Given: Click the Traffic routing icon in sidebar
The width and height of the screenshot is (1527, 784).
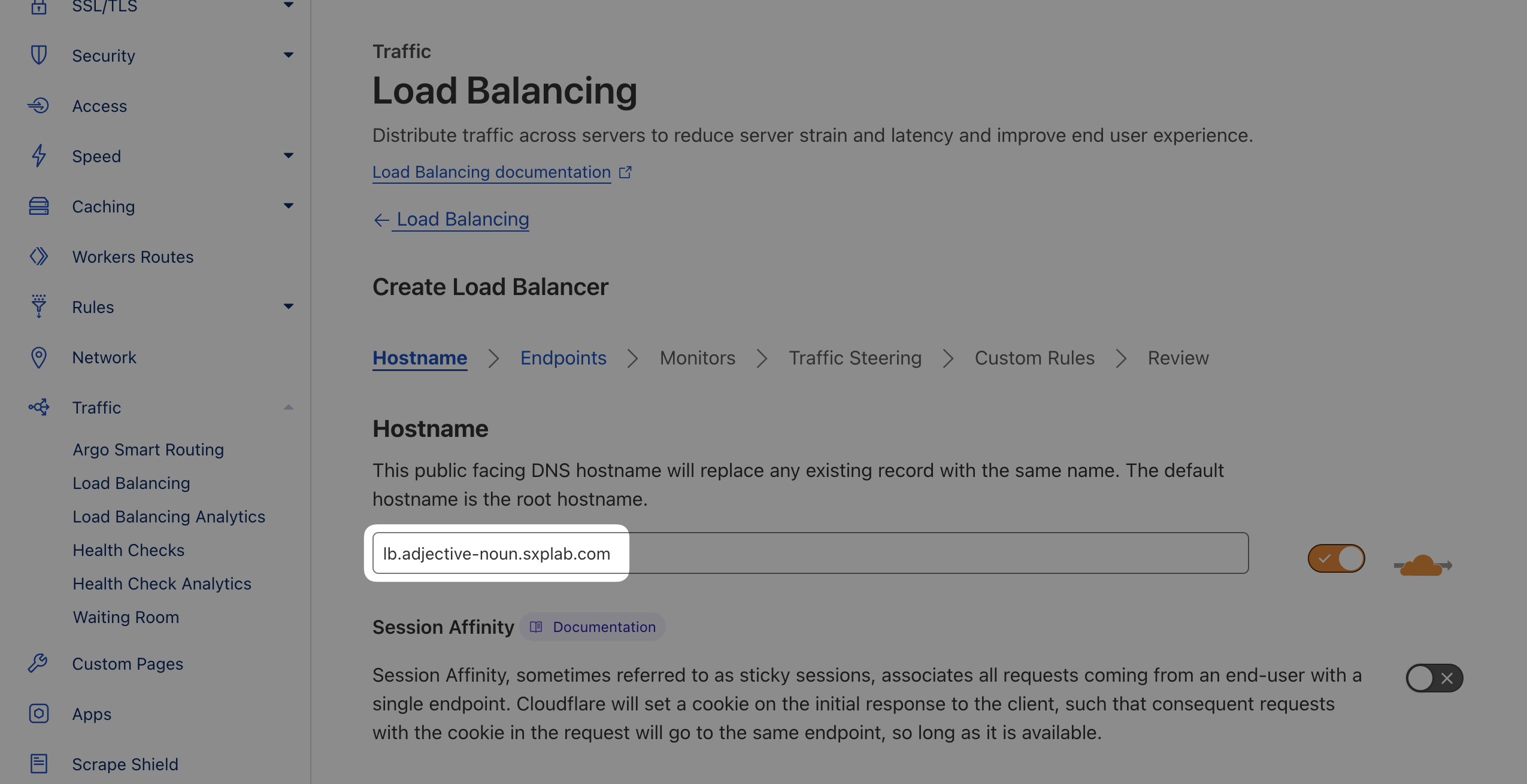Looking at the screenshot, I should tap(39, 408).
